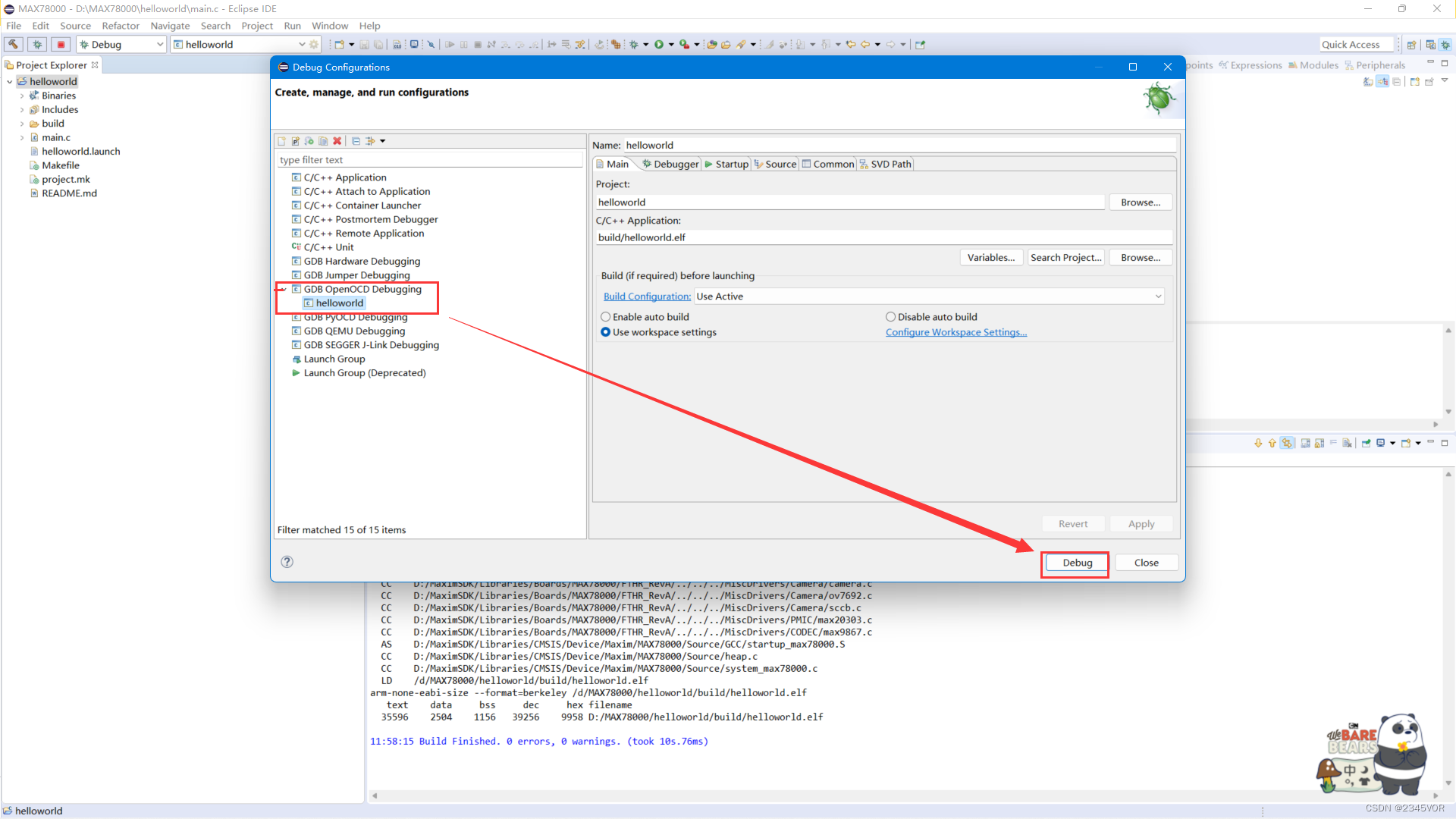Collapse helloworld project in Project Explorer
Viewport: 1456px width, 819px height.
9,82
